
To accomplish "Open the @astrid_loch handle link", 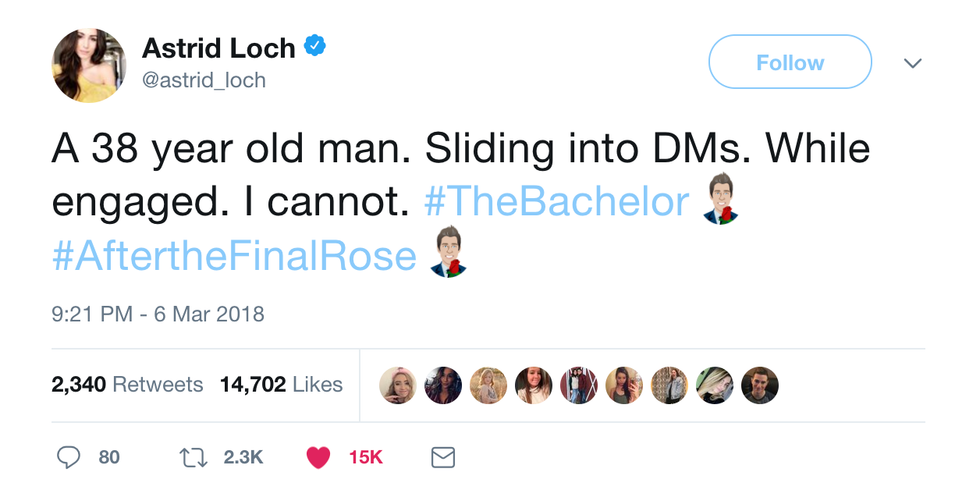I will coord(204,80).
